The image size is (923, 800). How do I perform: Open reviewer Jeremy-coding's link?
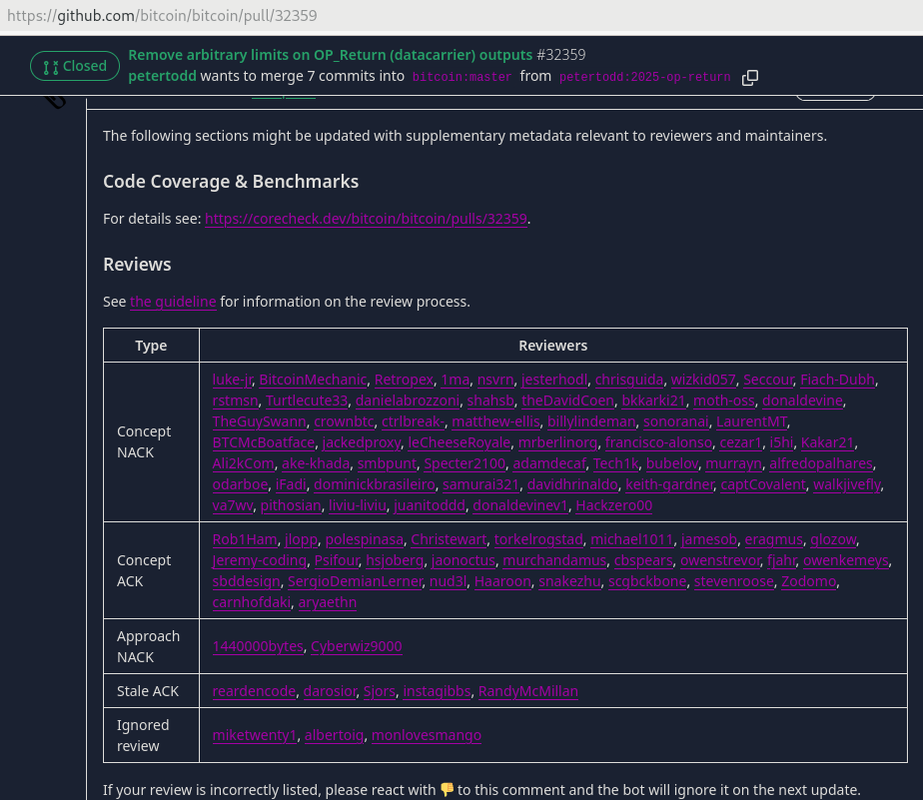260,561
